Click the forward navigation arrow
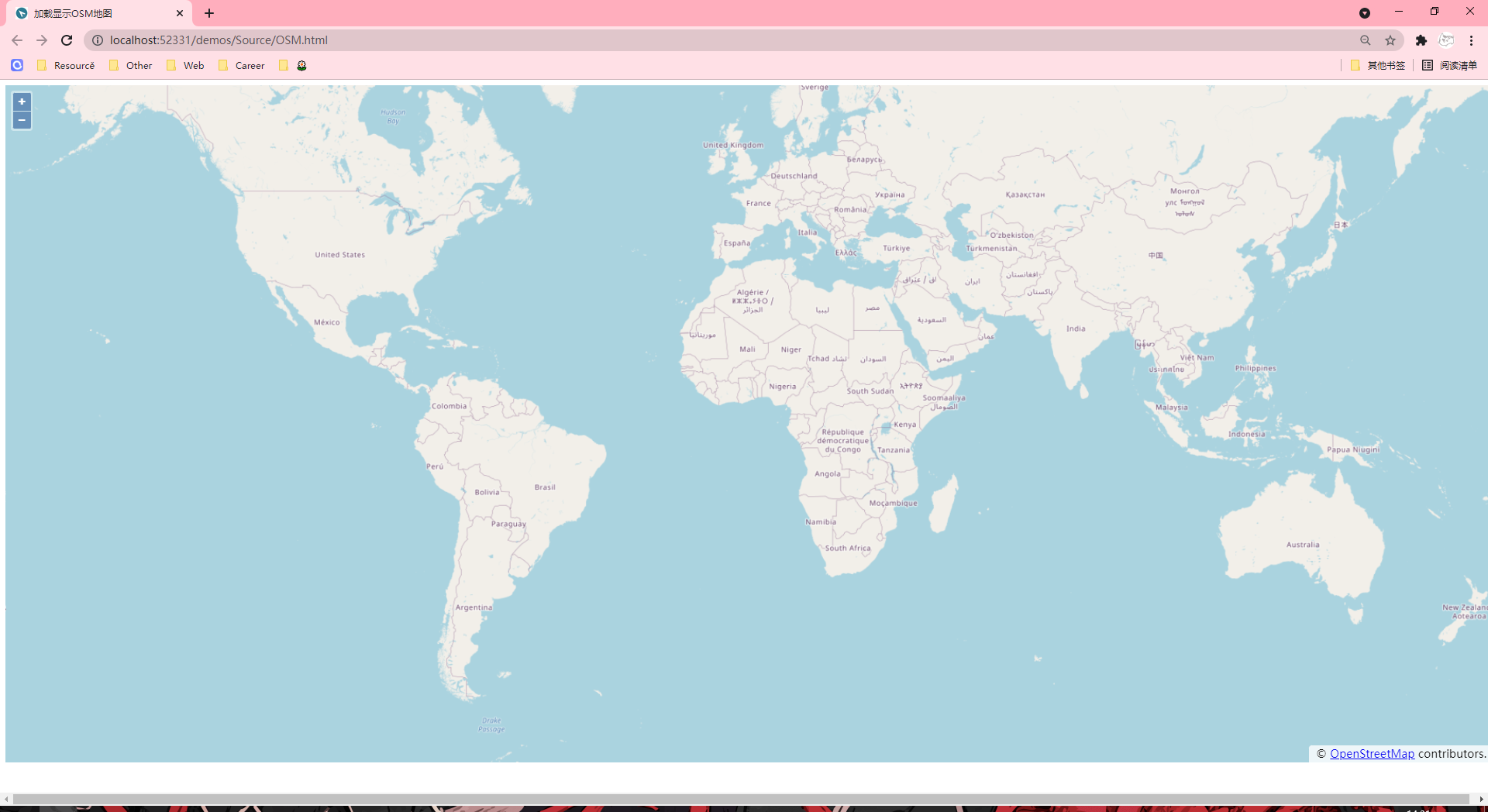Image resolution: width=1488 pixels, height=812 pixels. tap(41, 40)
